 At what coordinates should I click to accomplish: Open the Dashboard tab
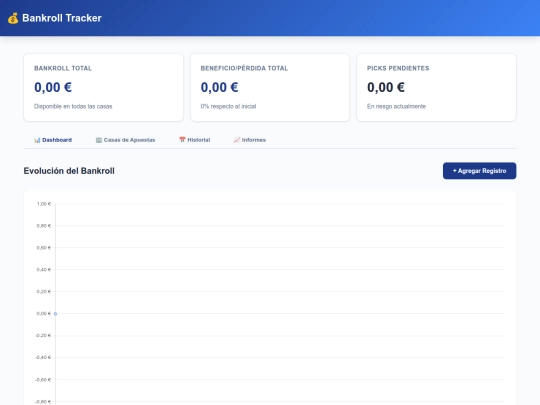coord(53,140)
